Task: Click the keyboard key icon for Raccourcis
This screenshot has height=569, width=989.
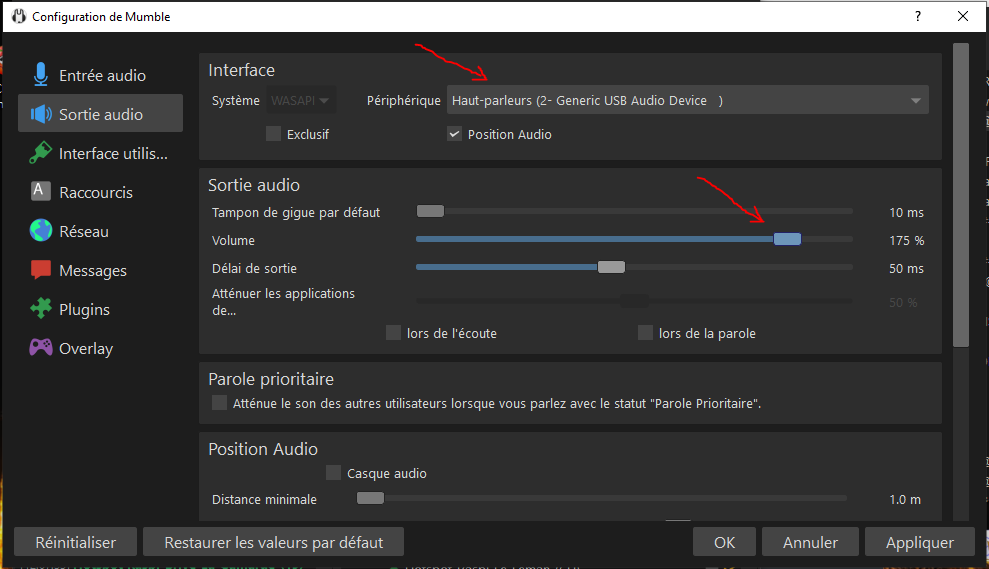Action: [39, 191]
